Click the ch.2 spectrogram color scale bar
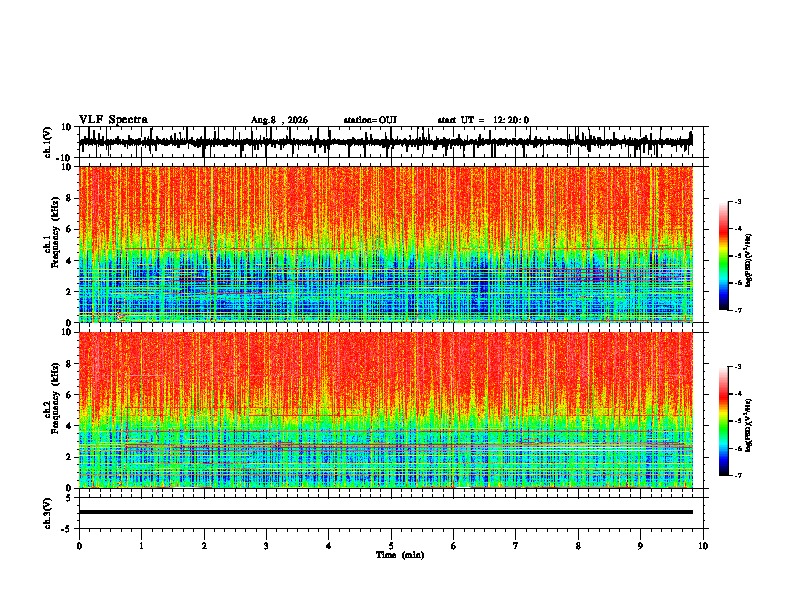The image size is (792, 612). (723, 421)
